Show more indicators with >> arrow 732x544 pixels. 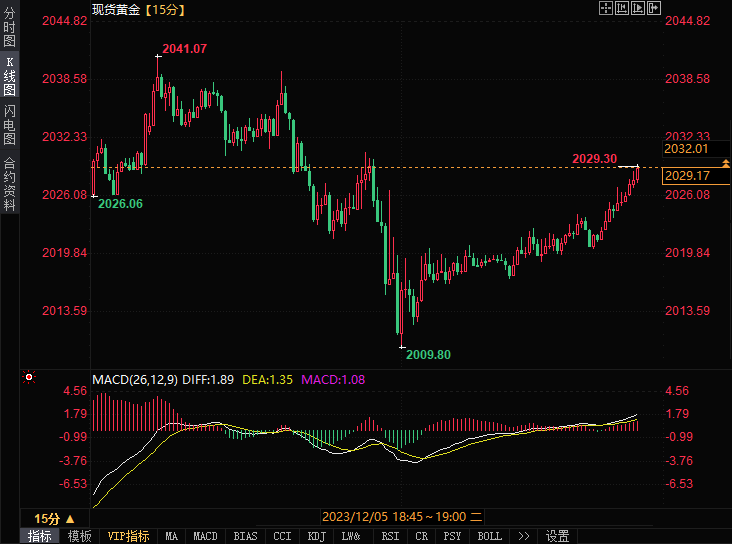coord(524,536)
